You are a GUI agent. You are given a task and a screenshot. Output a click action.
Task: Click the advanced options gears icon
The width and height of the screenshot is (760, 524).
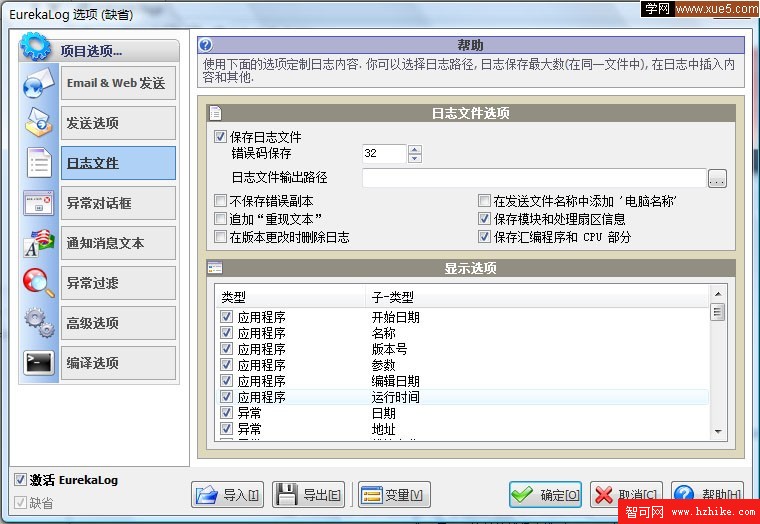pos(39,323)
